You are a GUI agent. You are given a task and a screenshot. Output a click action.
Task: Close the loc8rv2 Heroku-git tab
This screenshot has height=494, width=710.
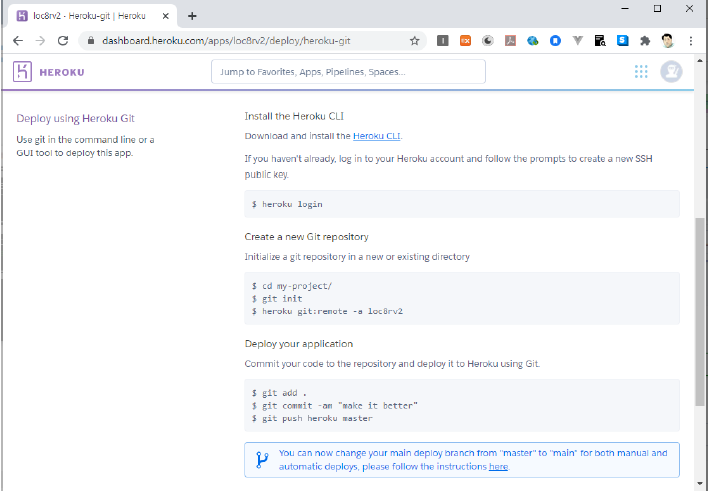pyautogui.click(x=166, y=16)
